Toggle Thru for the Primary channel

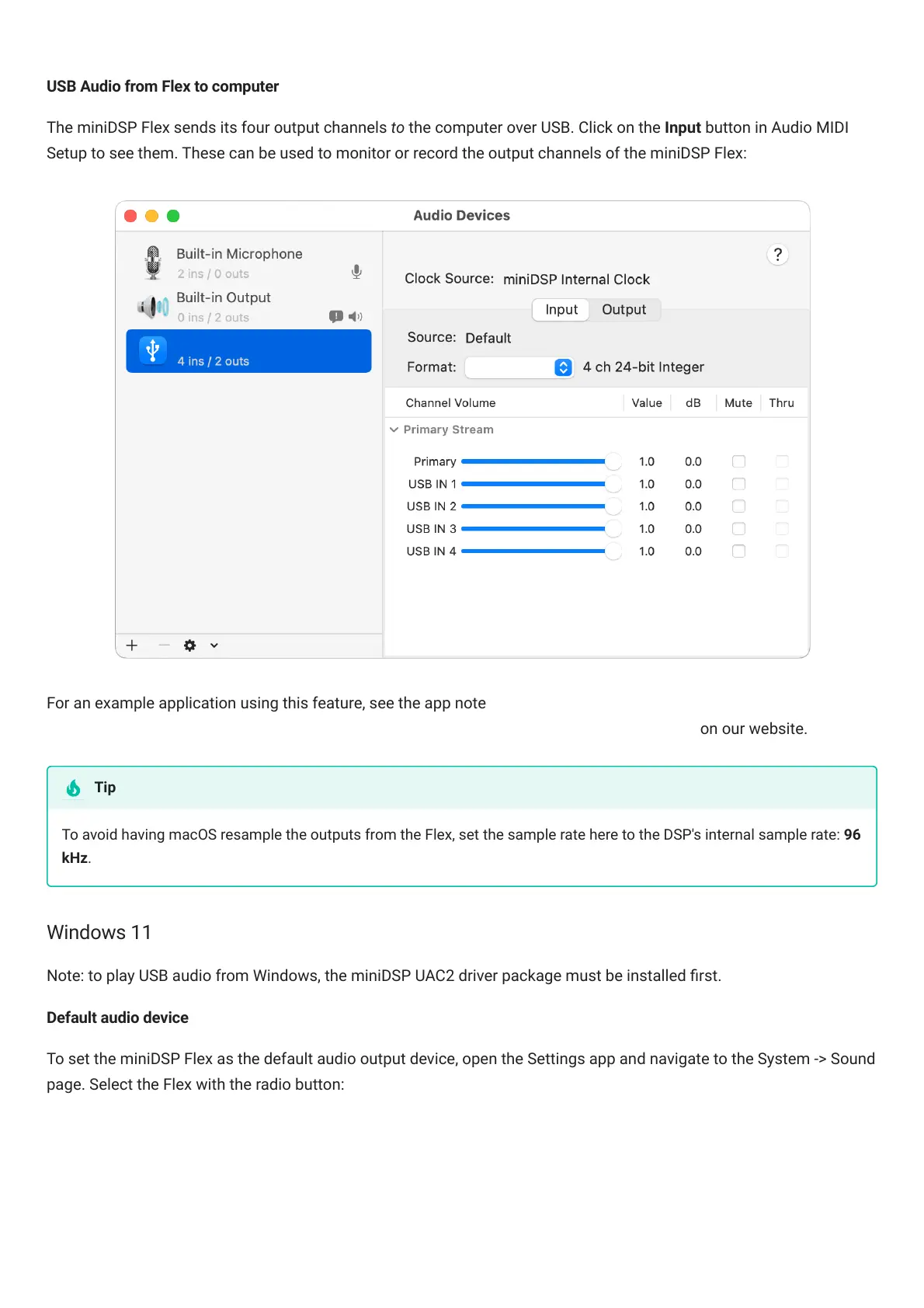(782, 461)
